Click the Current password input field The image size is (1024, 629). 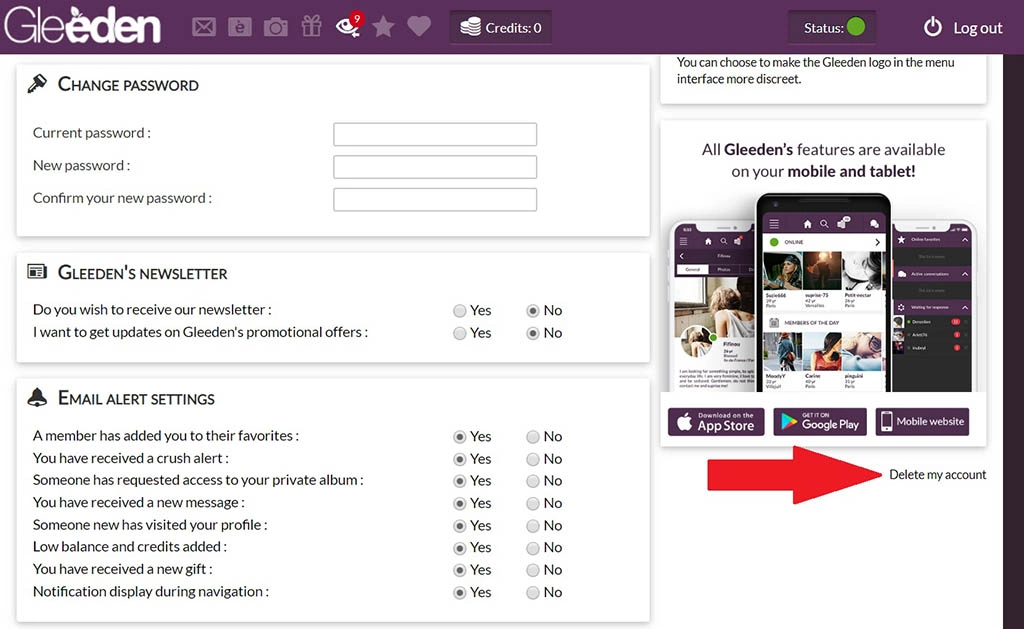click(435, 134)
